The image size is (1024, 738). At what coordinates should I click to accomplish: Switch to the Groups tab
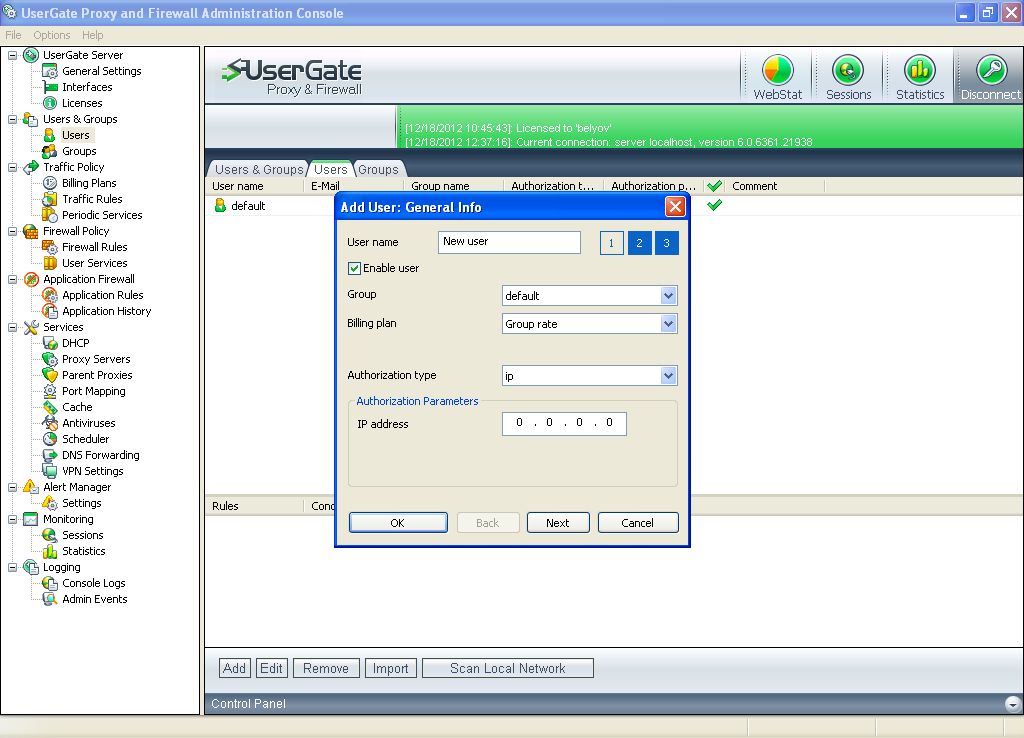click(x=378, y=170)
